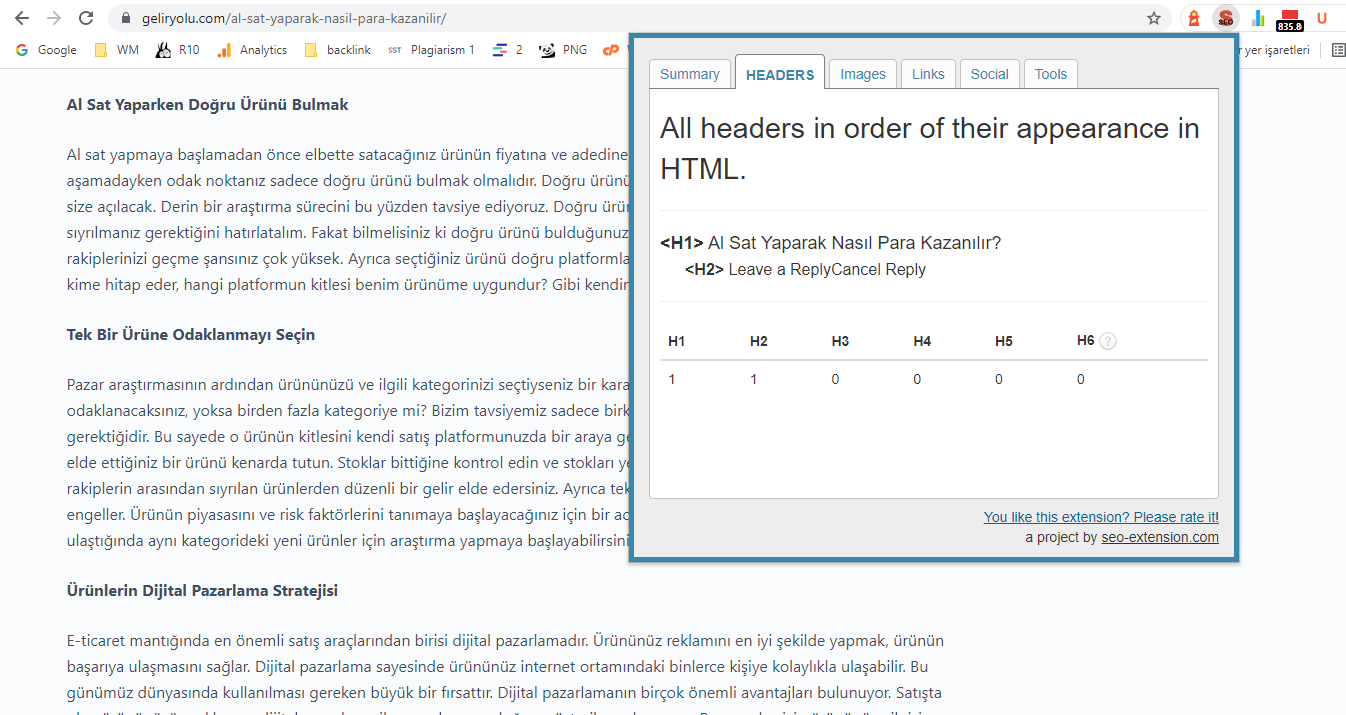
Task: Open the Google bookmark
Action: pos(46,50)
